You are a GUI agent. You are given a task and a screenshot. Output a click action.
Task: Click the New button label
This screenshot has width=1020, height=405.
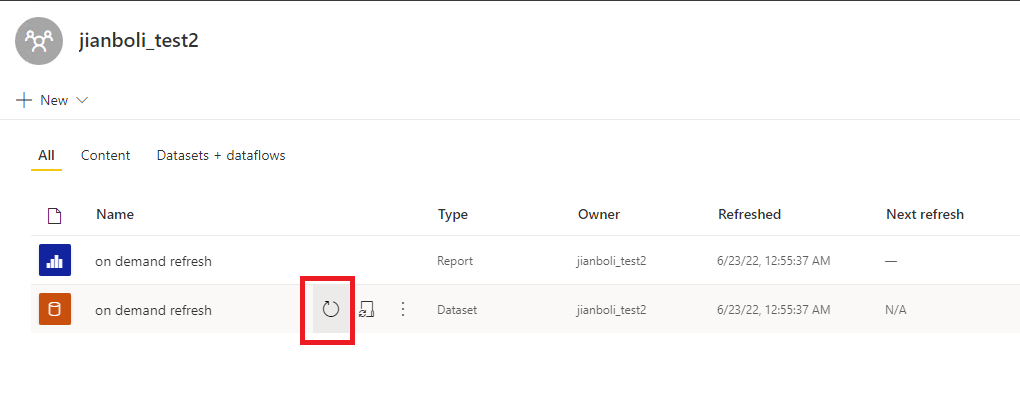coord(54,100)
